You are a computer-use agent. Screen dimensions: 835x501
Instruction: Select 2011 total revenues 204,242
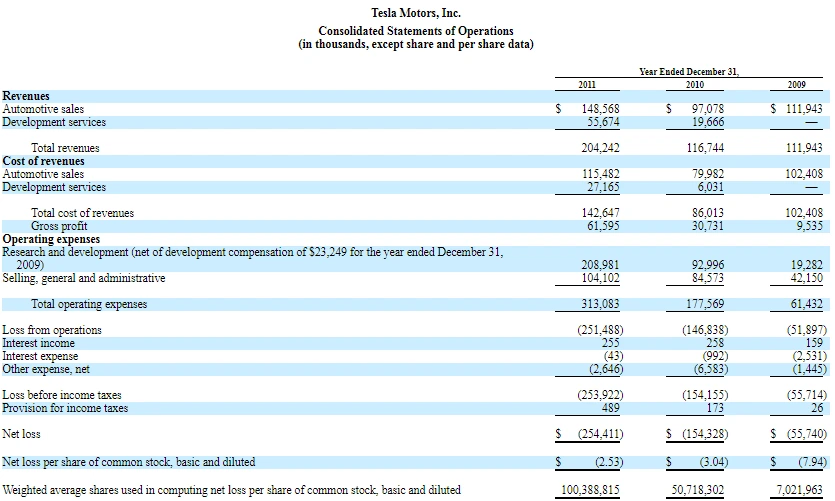pyautogui.click(x=601, y=148)
